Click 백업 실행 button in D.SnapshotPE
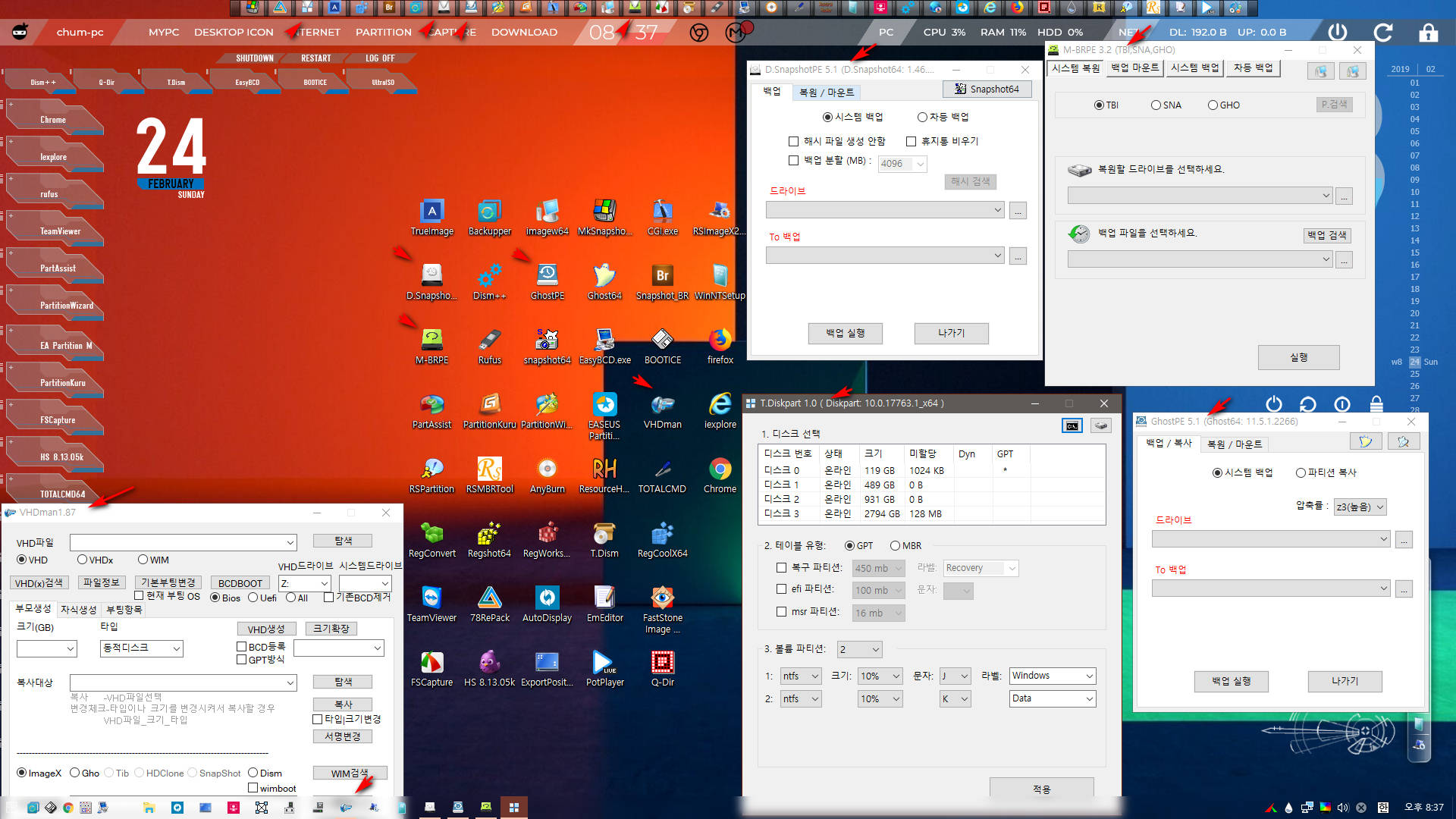The height and width of the screenshot is (819, 1456). pyautogui.click(x=845, y=333)
